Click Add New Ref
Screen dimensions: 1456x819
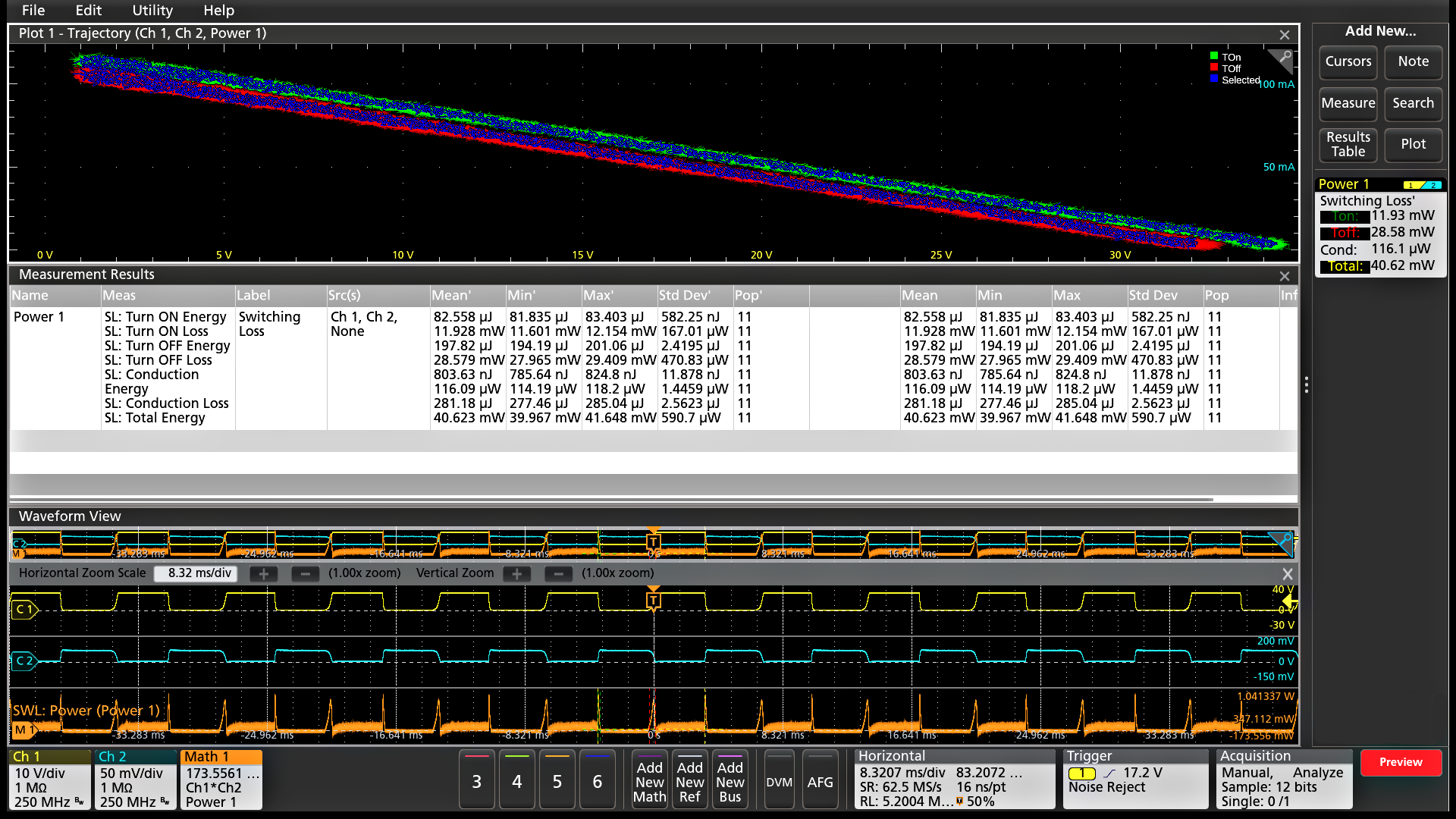(x=689, y=780)
